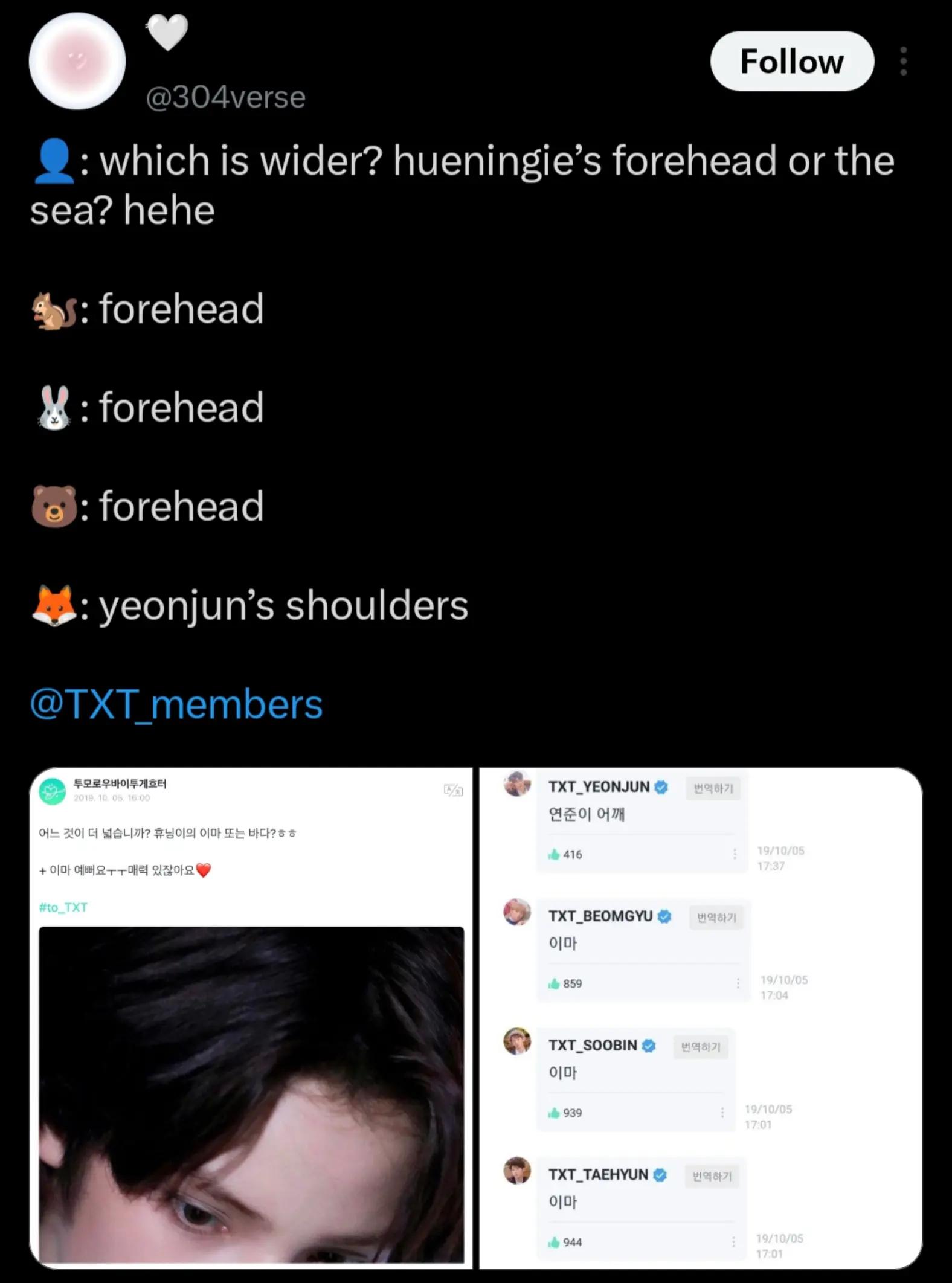
Task: Open the @TXT_members mention link
Action: (x=176, y=704)
